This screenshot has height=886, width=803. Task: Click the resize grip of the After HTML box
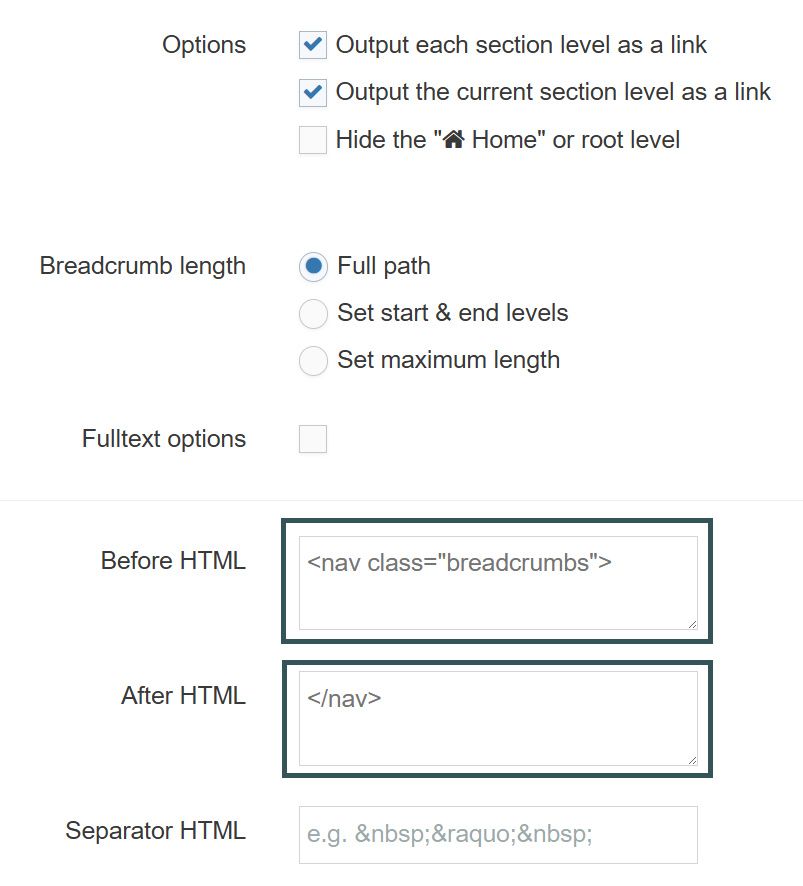(x=692, y=758)
